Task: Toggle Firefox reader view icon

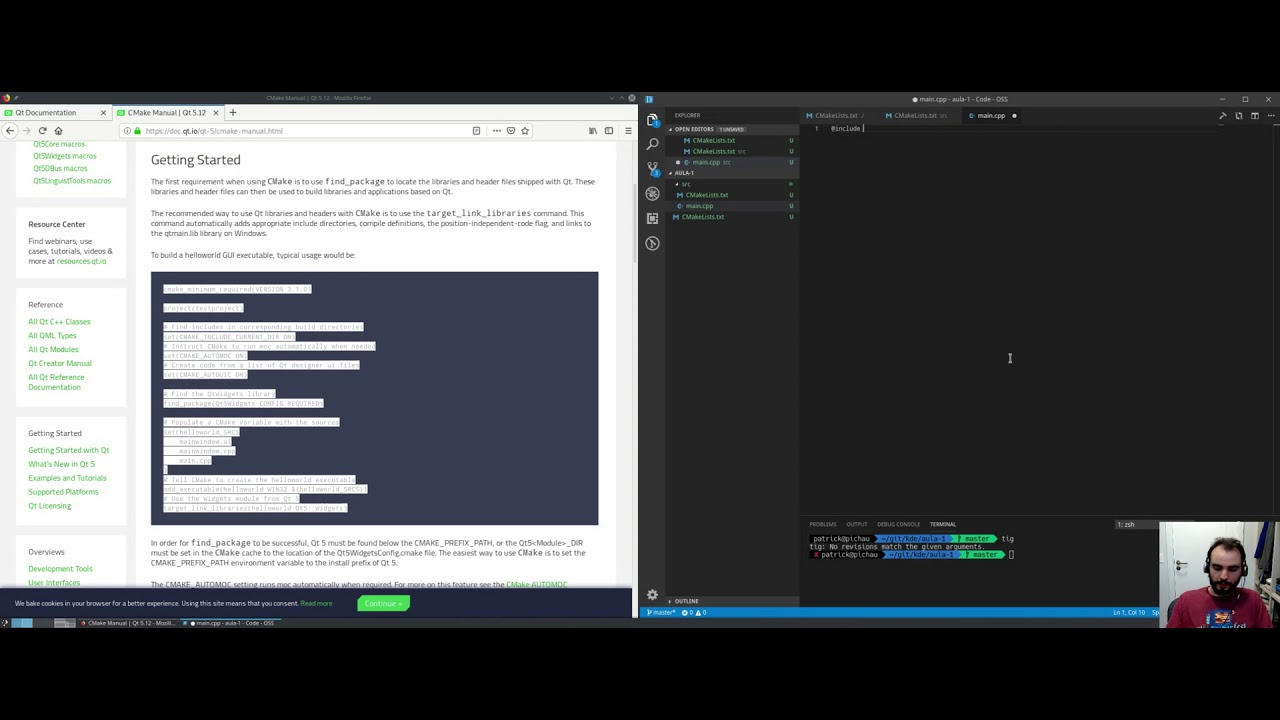Action: pyautogui.click(x=476, y=131)
